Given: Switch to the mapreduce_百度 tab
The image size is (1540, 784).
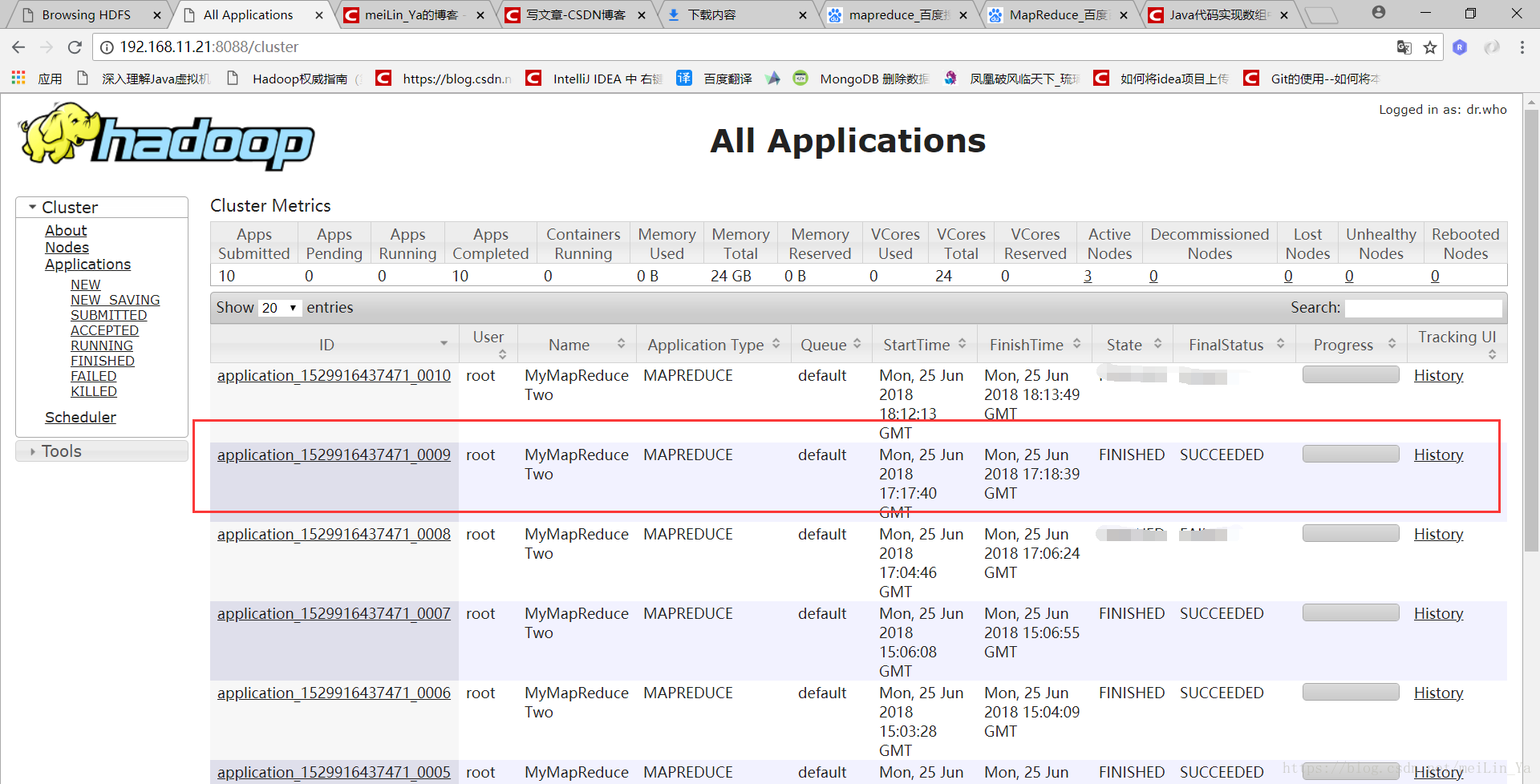Looking at the screenshot, I should click(x=898, y=15).
